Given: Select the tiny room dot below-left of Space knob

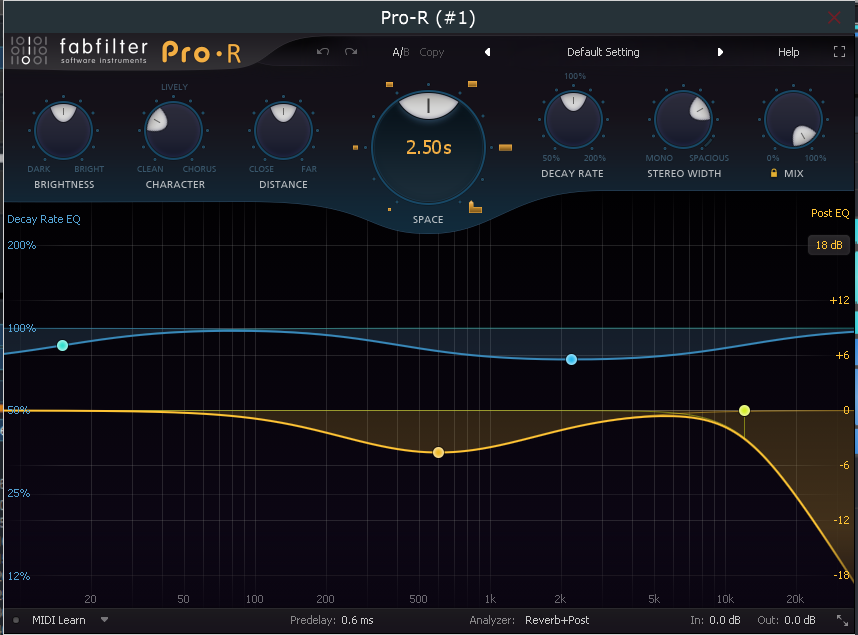Looking at the screenshot, I should (x=389, y=209).
